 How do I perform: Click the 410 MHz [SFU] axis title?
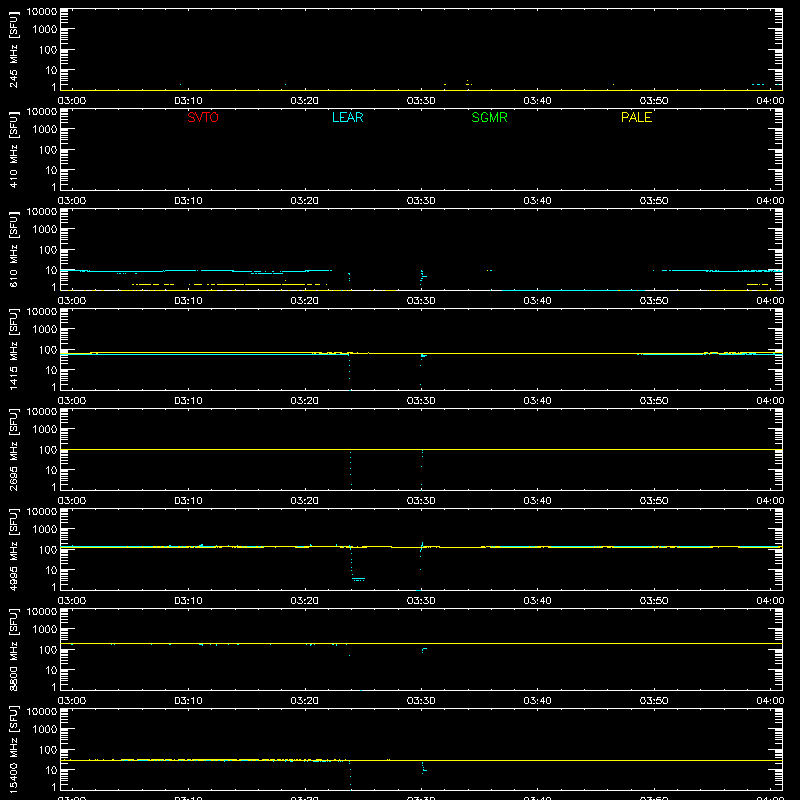pyautogui.click(x=14, y=149)
